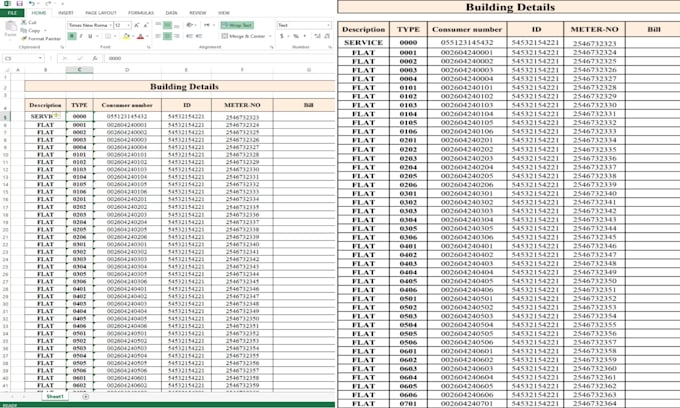Apply the comma number style
This screenshot has height=408, width=680.
click(x=305, y=36)
